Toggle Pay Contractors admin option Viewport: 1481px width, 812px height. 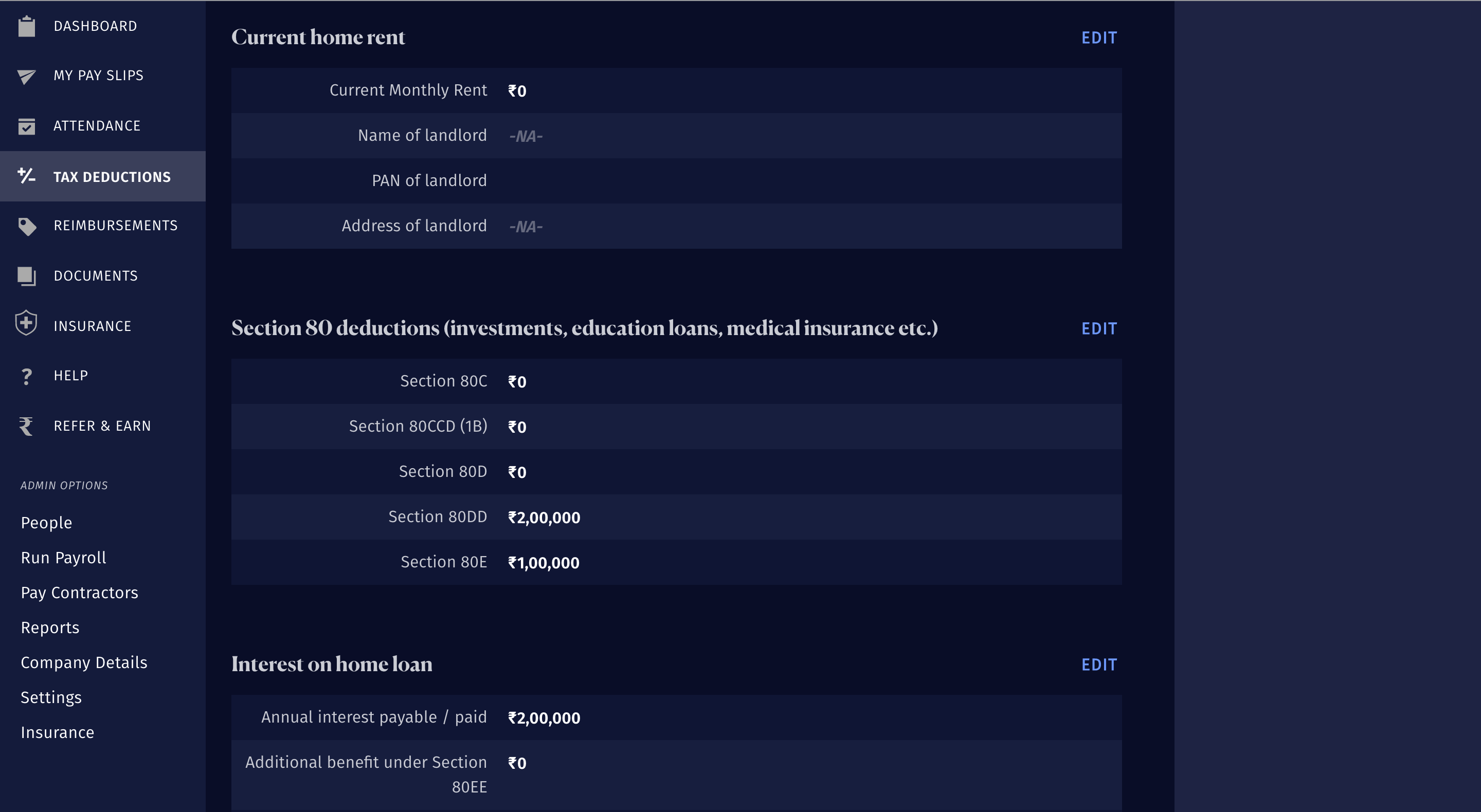click(80, 592)
